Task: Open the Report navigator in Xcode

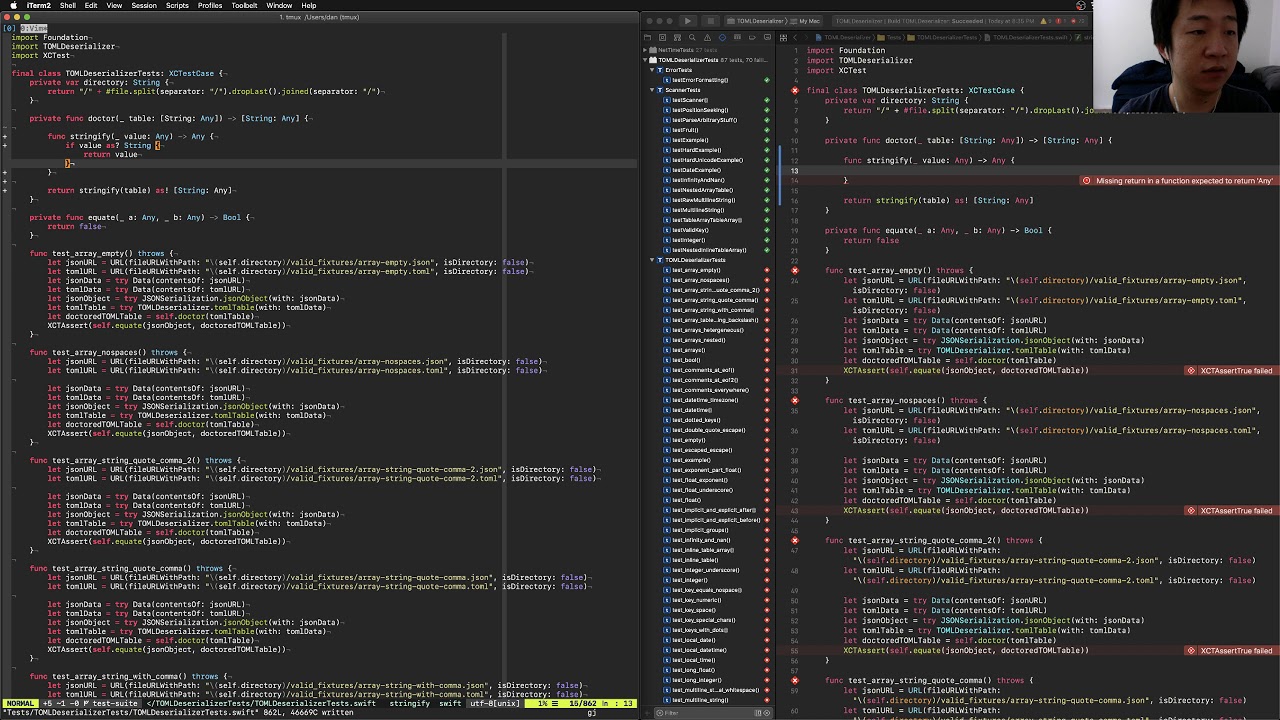Action: click(x=767, y=37)
